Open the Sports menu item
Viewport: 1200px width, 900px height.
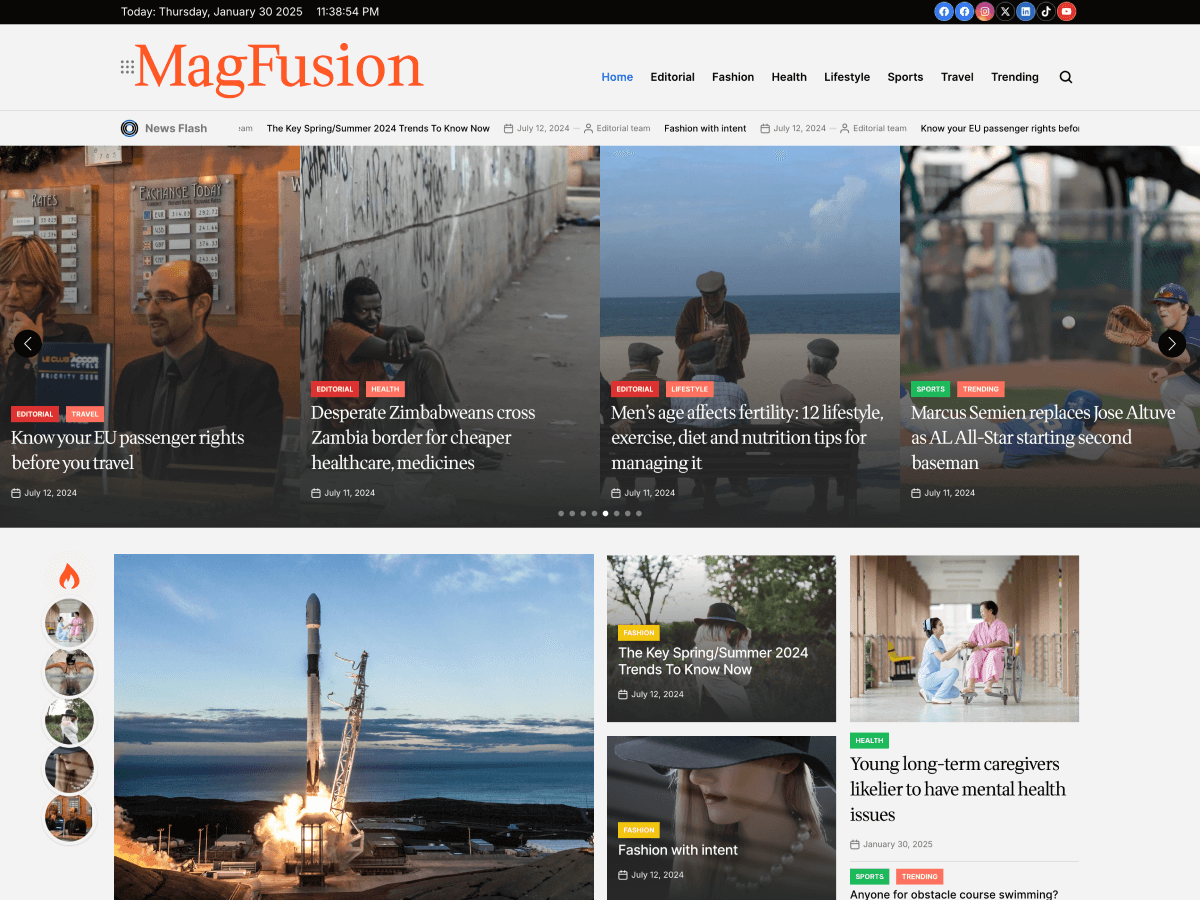pos(905,77)
